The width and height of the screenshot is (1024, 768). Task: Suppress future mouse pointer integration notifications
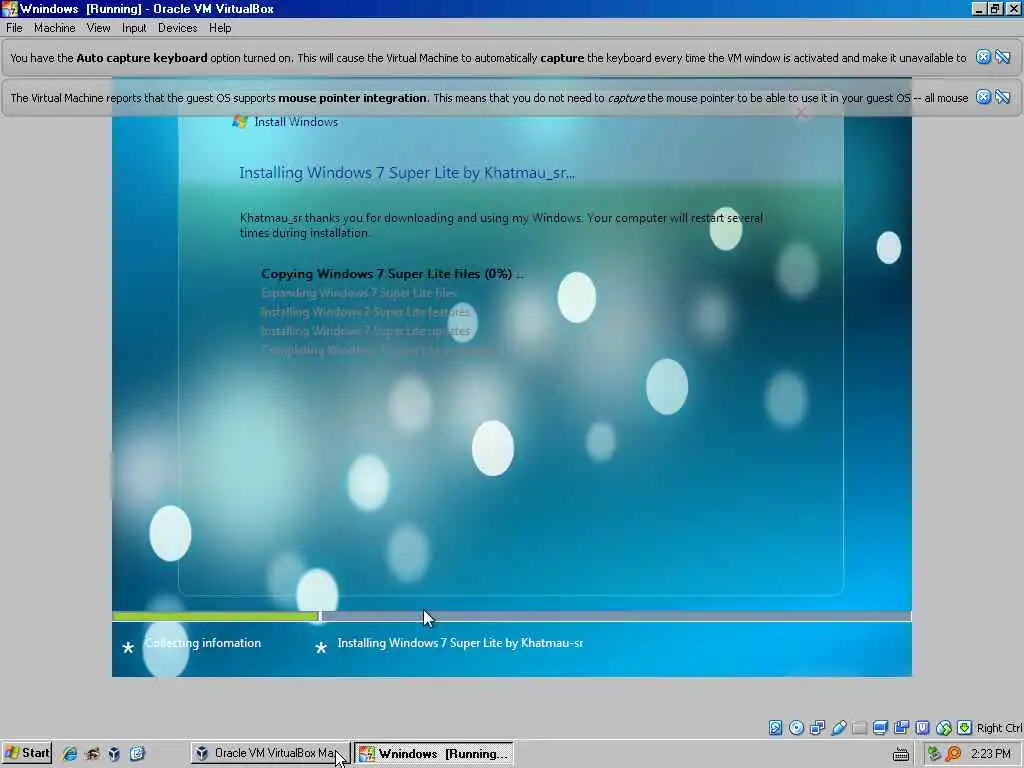click(x=1003, y=97)
